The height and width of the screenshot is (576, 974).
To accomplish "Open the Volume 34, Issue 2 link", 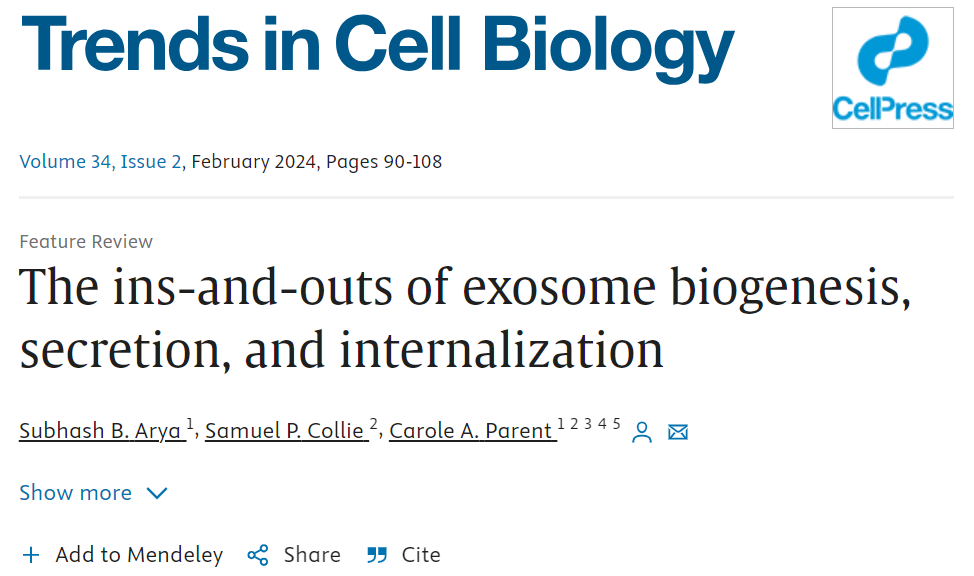I will pyautogui.click(x=100, y=162).
